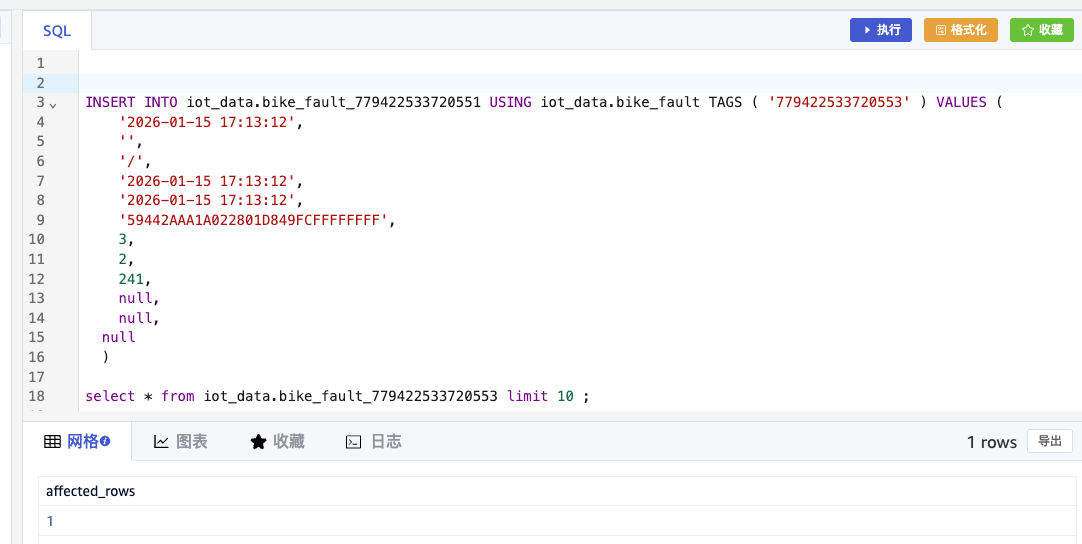Open the 图表 chart tab
Screen dimensions: 1082x544
(x=181, y=441)
